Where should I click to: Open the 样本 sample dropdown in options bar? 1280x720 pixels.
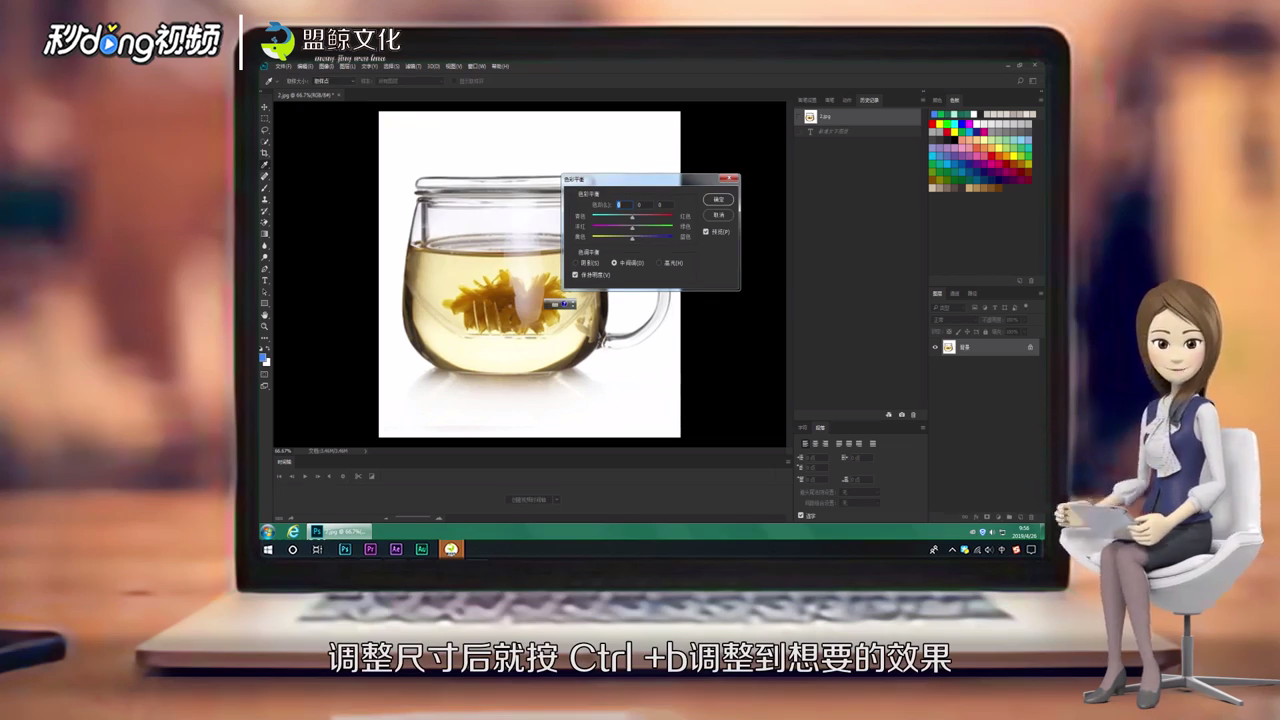[x=410, y=81]
